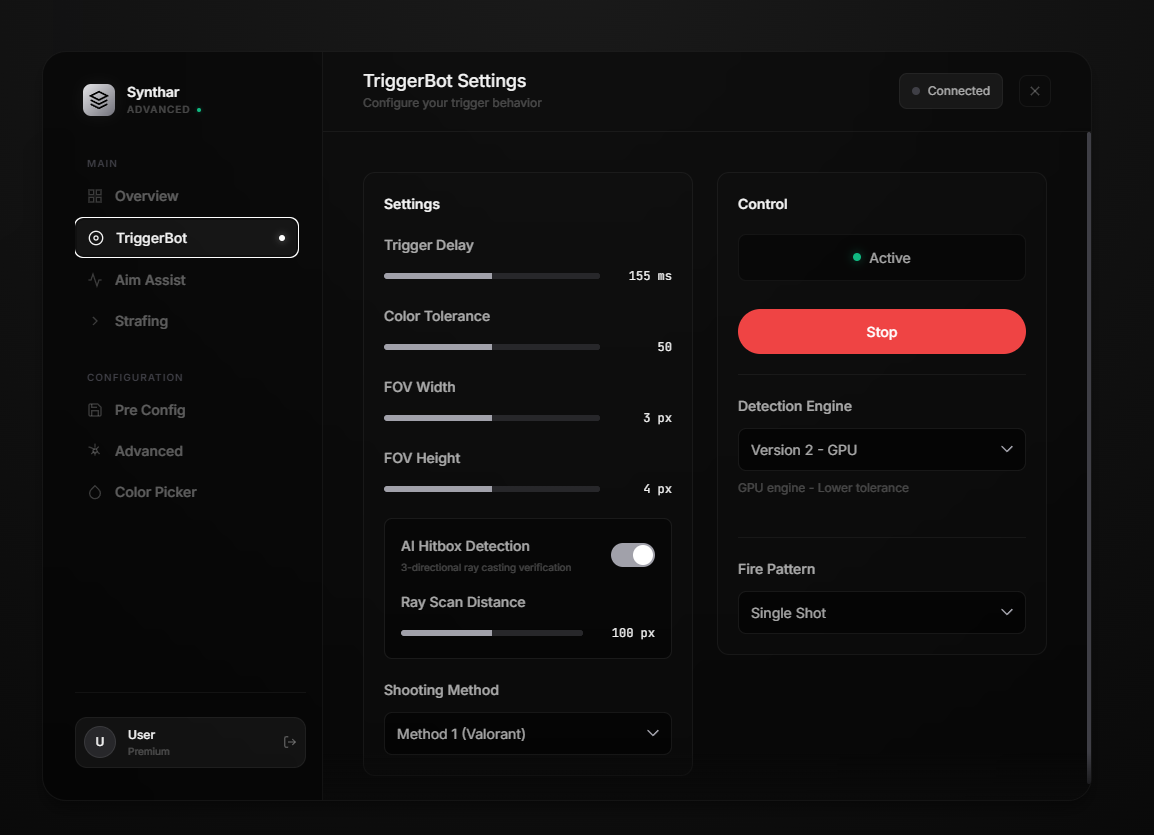
Task: Click the Synthar logo icon
Action: pyautogui.click(x=98, y=100)
